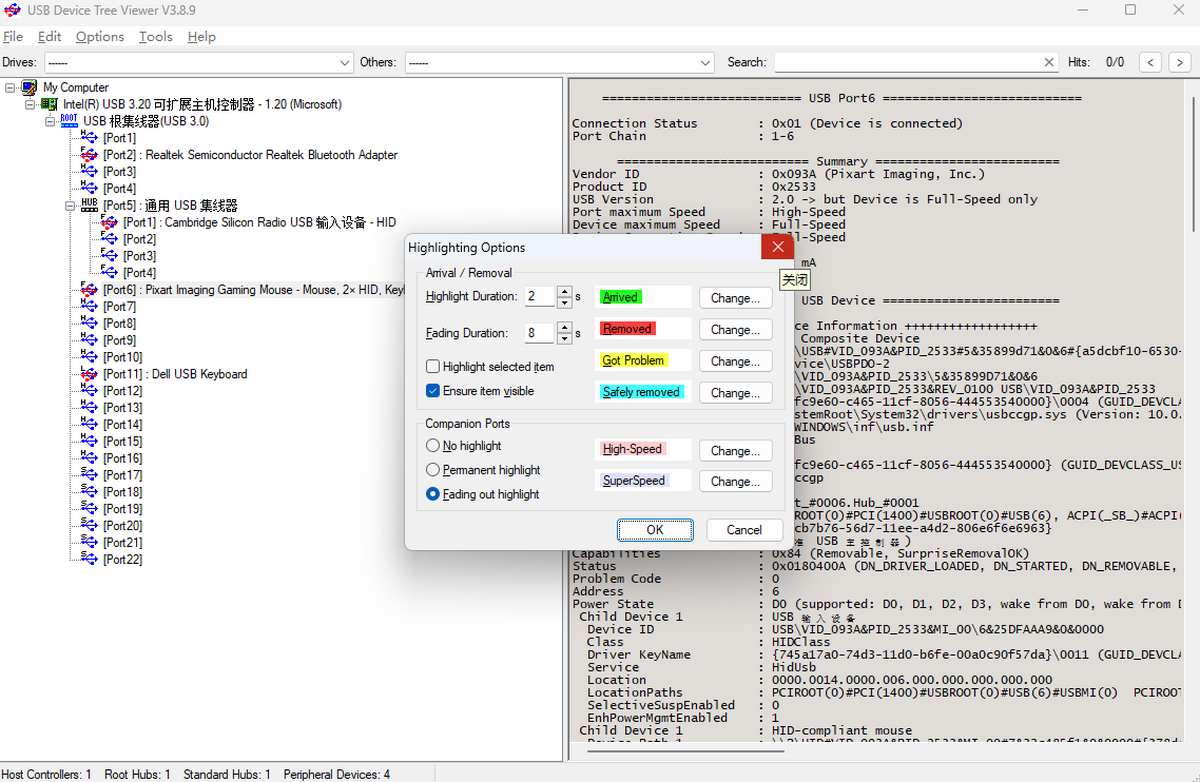This screenshot has height=782, width=1200.
Task: Select Permanent highlight radio option
Action: (433, 470)
